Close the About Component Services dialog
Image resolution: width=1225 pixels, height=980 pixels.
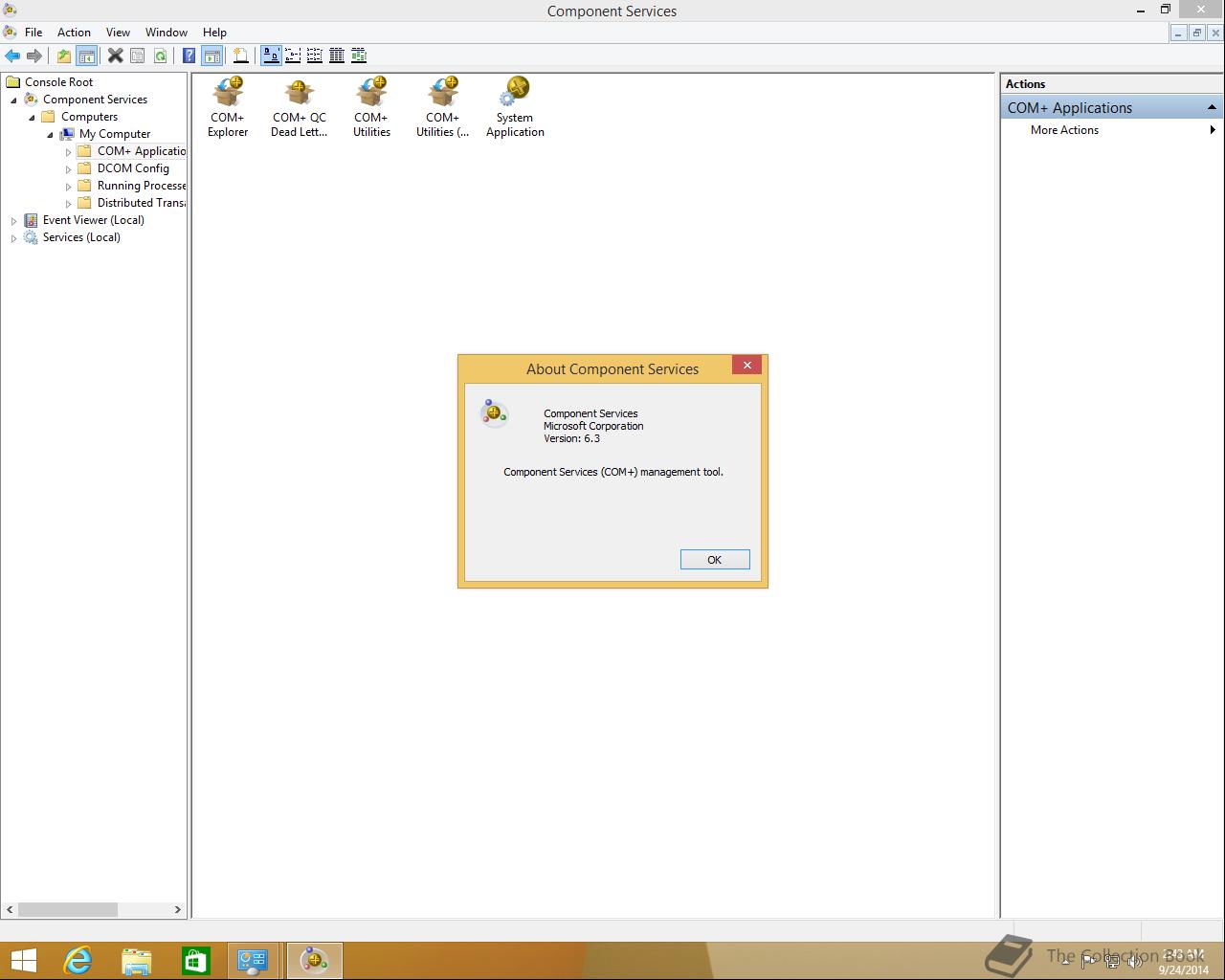747,365
